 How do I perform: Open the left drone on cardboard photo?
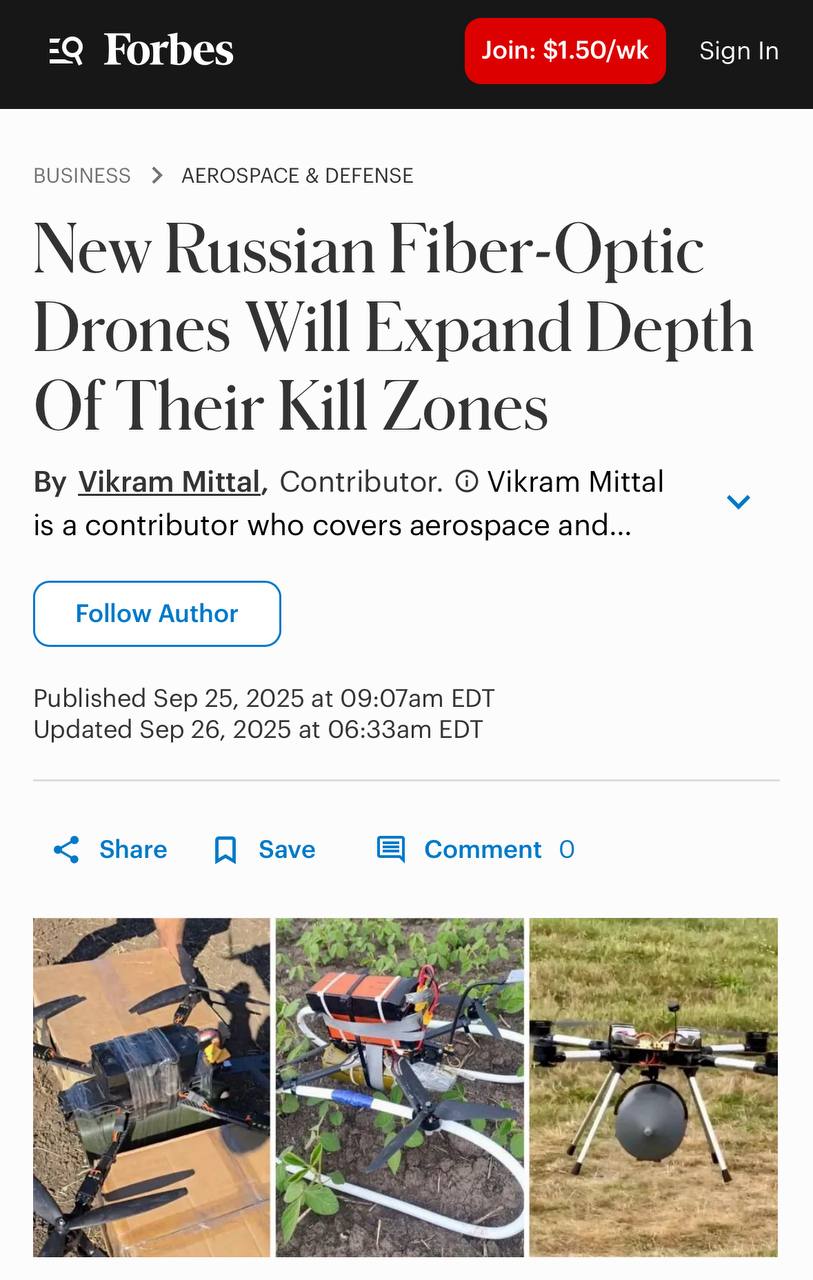point(152,1087)
